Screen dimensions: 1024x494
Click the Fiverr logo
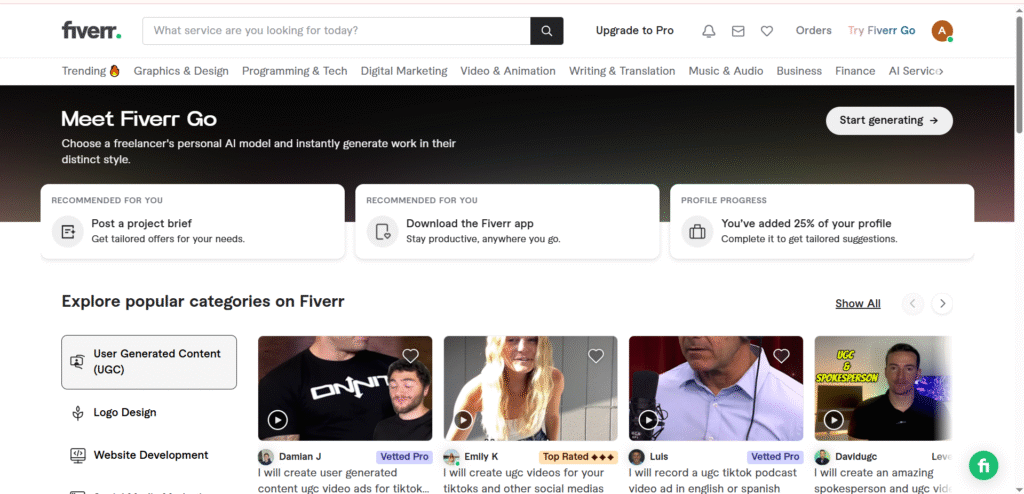(x=91, y=30)
